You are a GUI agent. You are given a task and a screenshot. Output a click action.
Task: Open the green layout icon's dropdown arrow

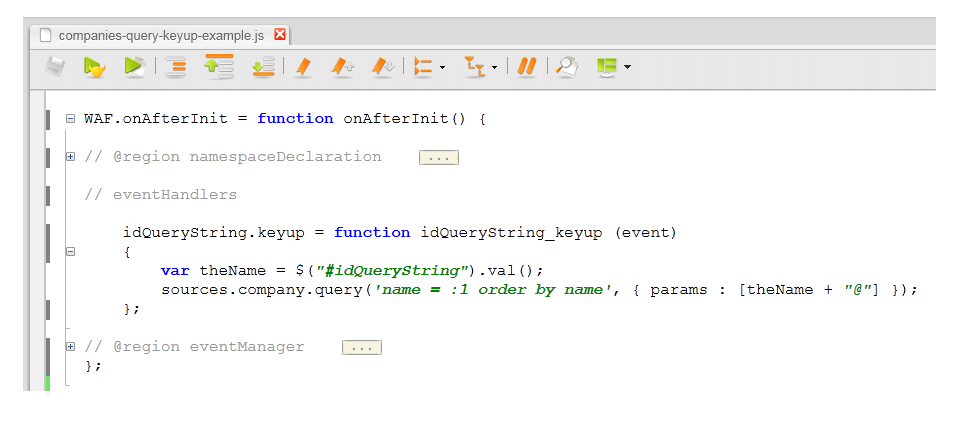tap(627, 68)
